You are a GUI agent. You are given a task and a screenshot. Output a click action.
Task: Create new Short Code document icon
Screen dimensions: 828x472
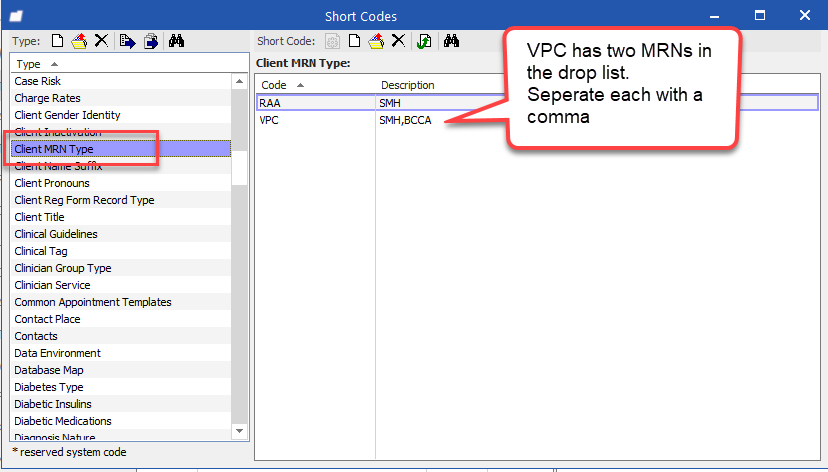(355, 41)
